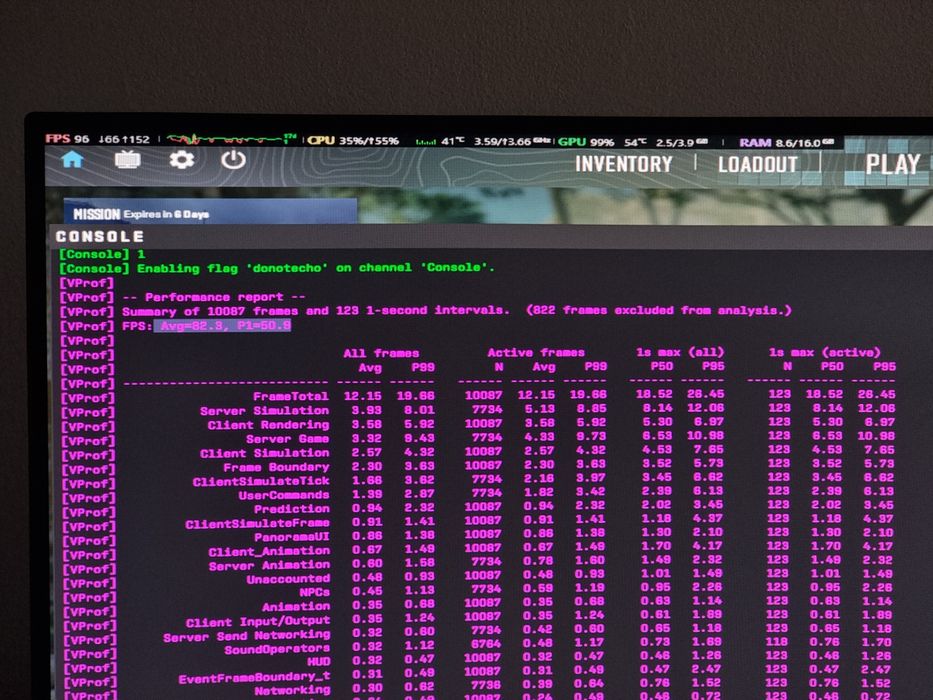Click the Client Simulation row label
Screen dimensions: 933x700
pyautogui.click(x=264, y=453)
